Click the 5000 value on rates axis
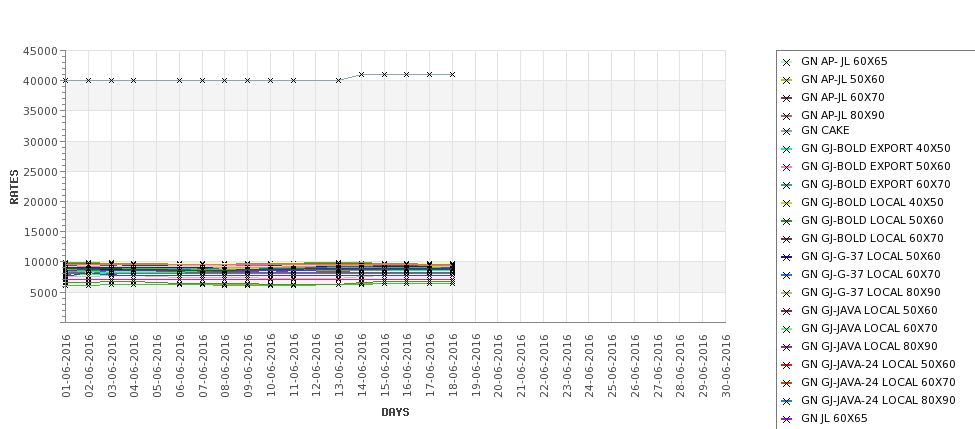Image resolution: width=975 pixels, height=429 pixels. [x=44, y=293]
